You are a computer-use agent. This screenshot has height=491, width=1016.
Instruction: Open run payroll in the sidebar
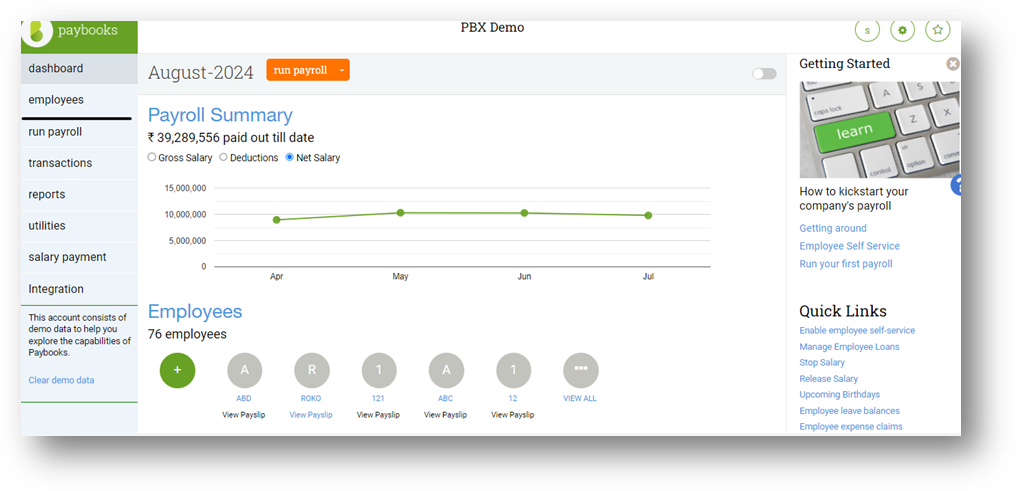coord(79,131)
